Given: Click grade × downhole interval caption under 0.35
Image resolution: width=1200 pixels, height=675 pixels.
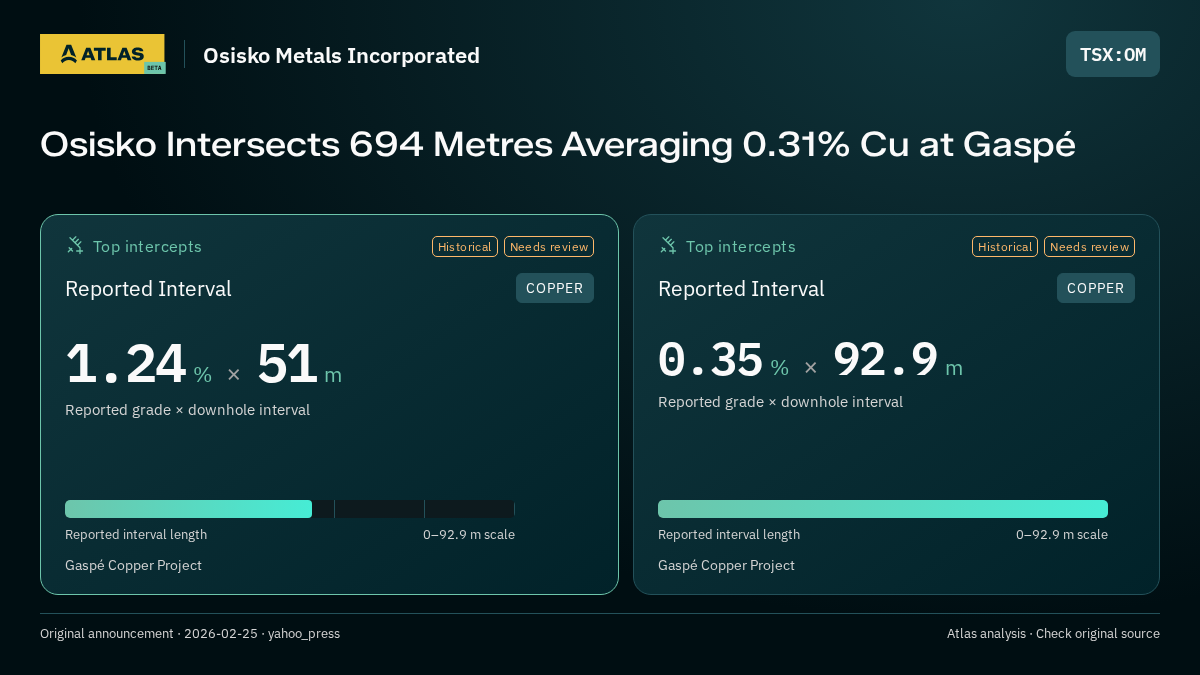Looking at the screenshot, I should tap(780, 402).
